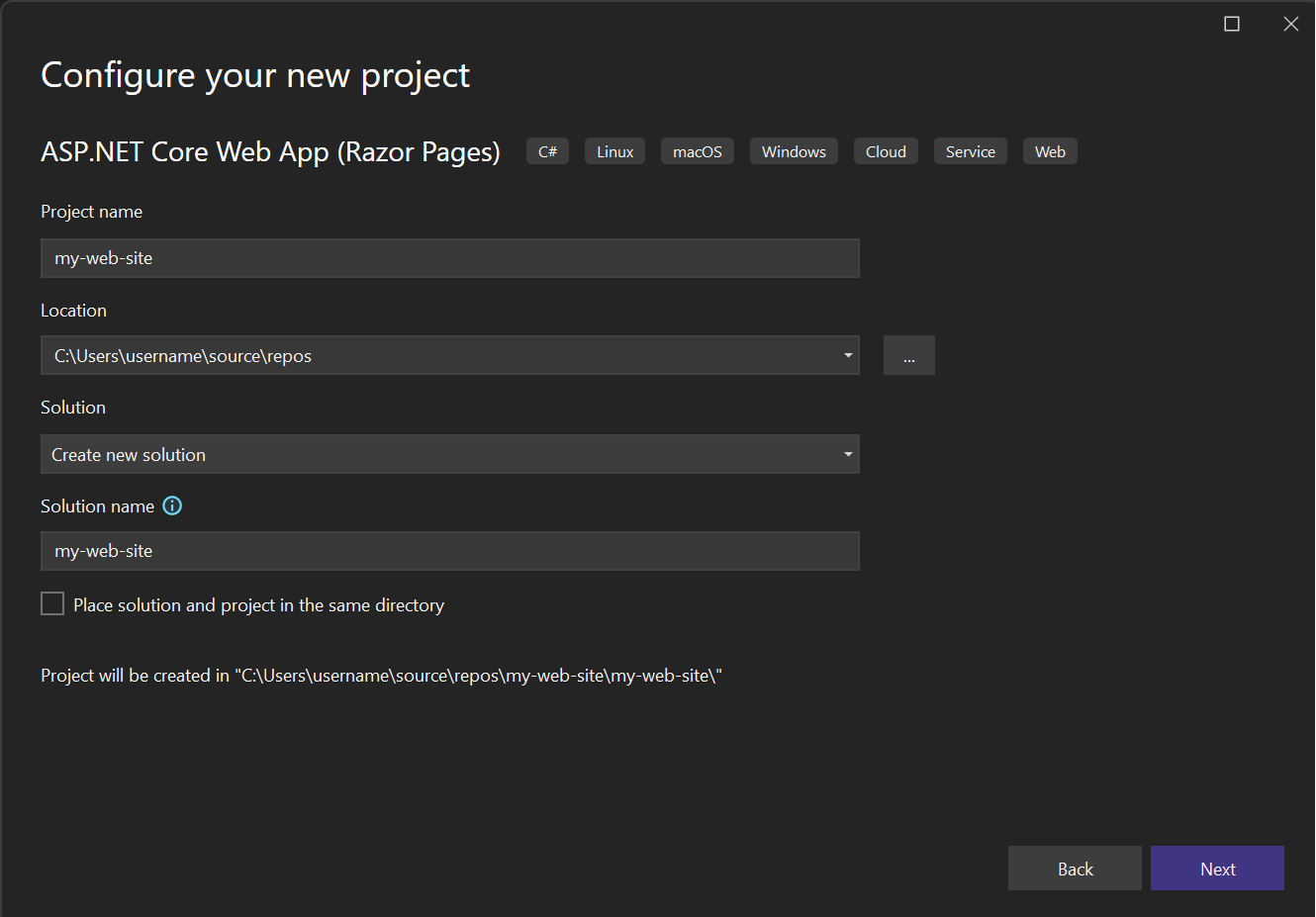Click the browse location ellipsis button
1316x917 pixels.
pyautogui.click(x=908, y=356)
